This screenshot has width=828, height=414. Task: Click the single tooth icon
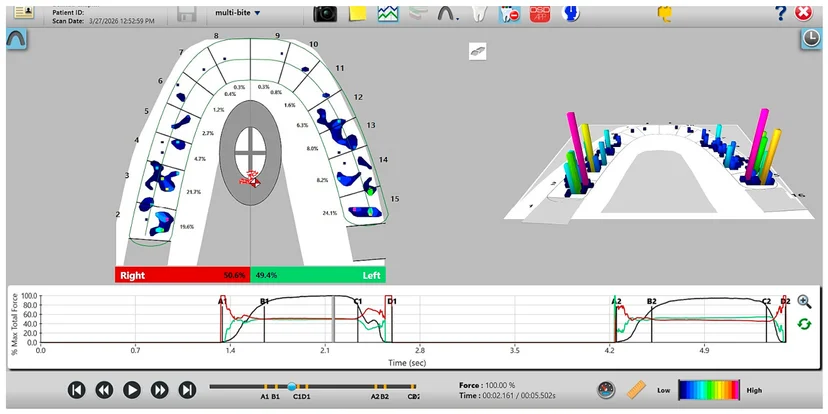478,14
